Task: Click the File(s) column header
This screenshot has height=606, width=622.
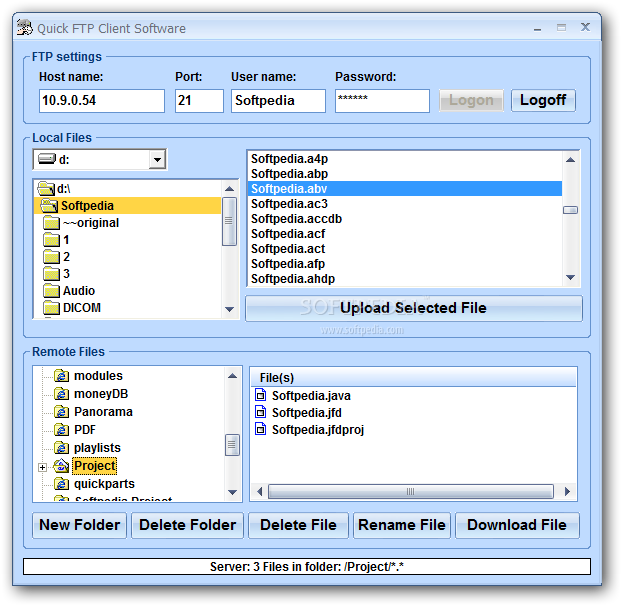Action: (413, 377)
